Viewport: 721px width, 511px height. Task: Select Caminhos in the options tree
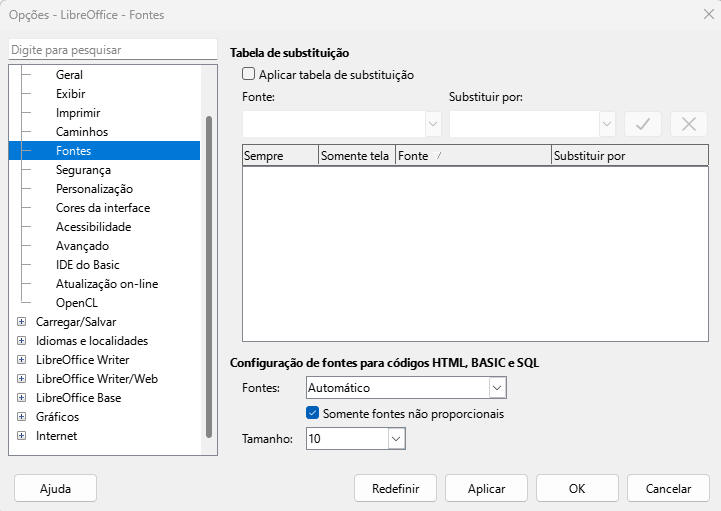coord(82,132)
